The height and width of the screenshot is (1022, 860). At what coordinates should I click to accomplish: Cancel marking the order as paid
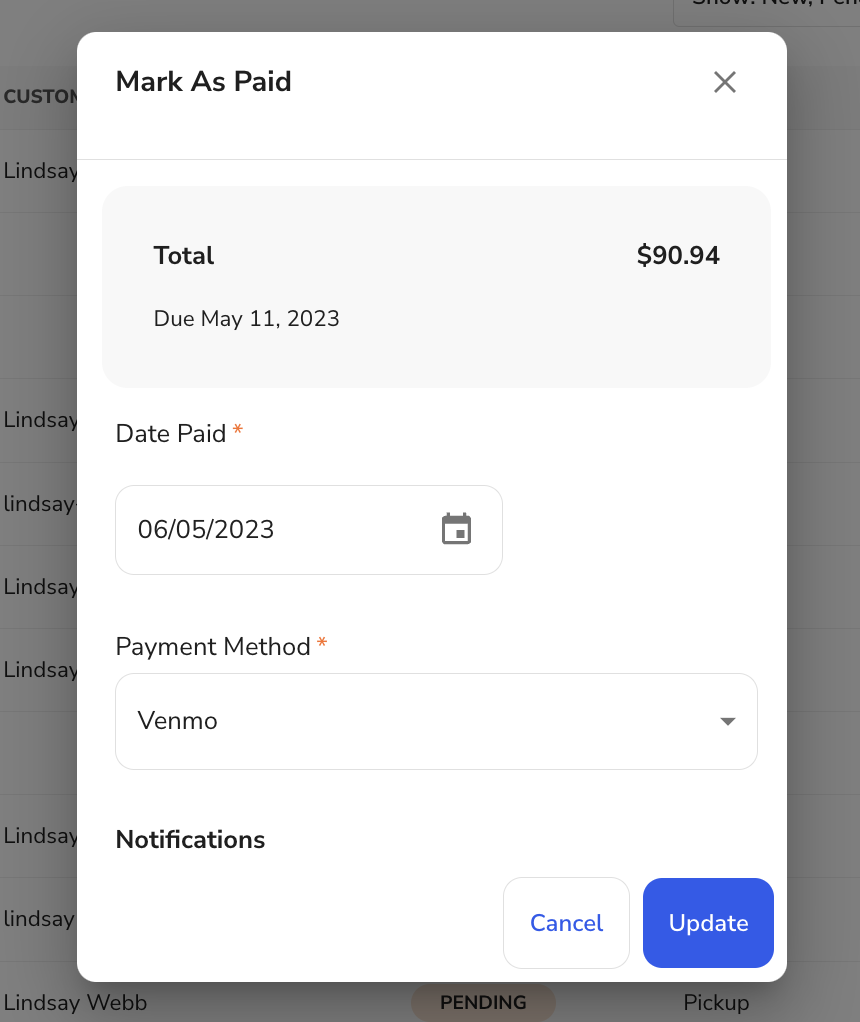coord(566,922)
